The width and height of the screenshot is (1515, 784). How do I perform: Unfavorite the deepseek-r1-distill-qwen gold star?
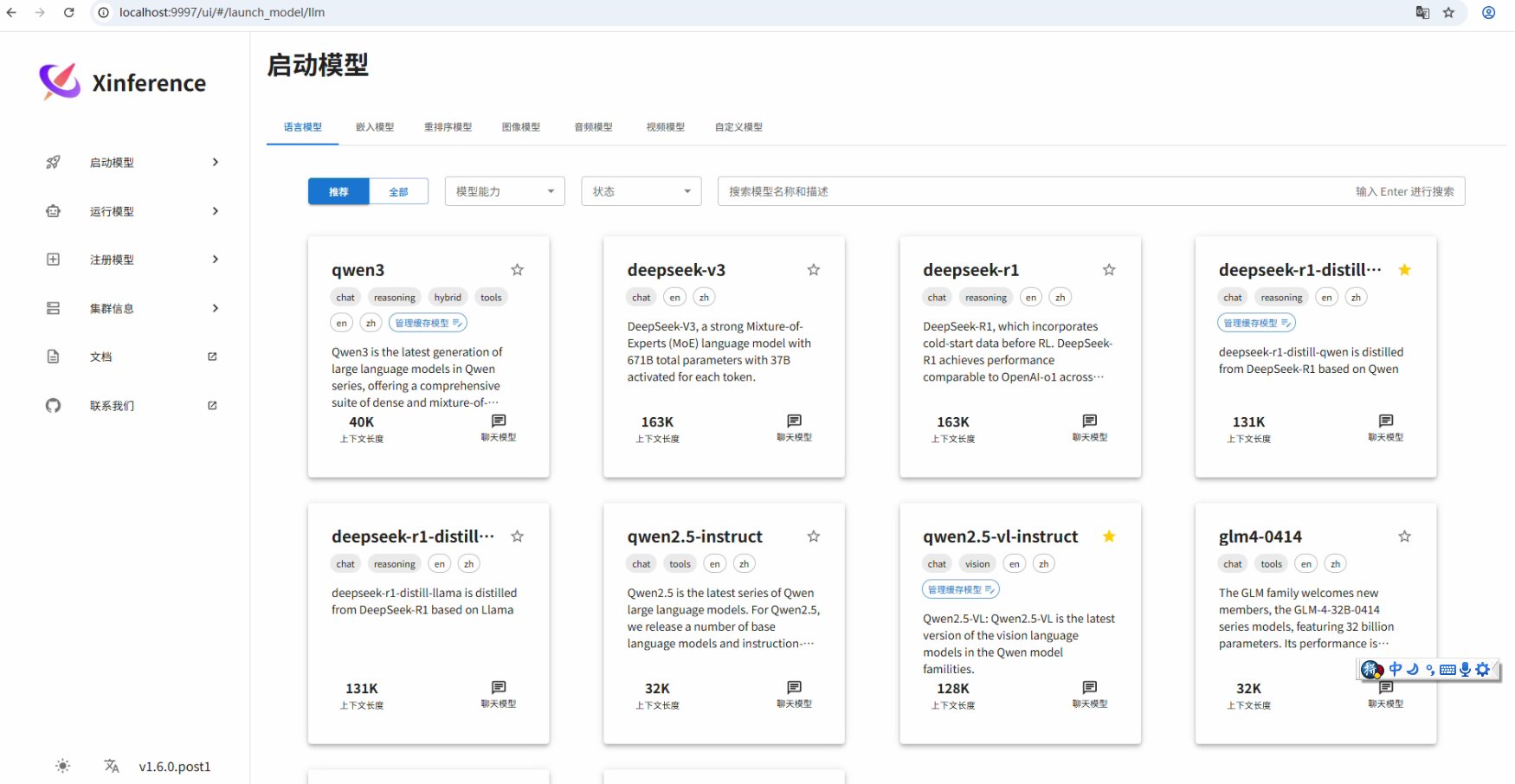(x=1405, y=270)
